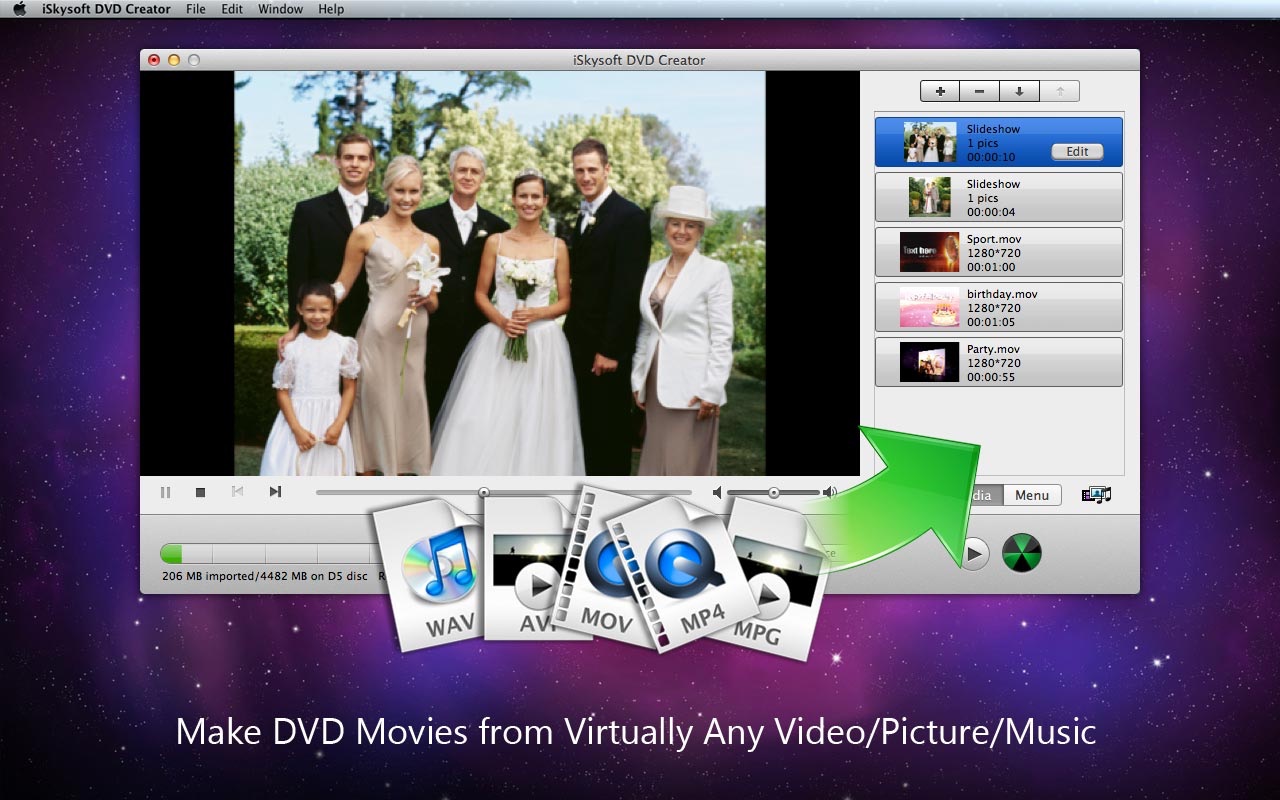Viewport: 1280px width, 800px height.
Task: Select the 'birthday.mov' file name
Action: click(1002, 294)
